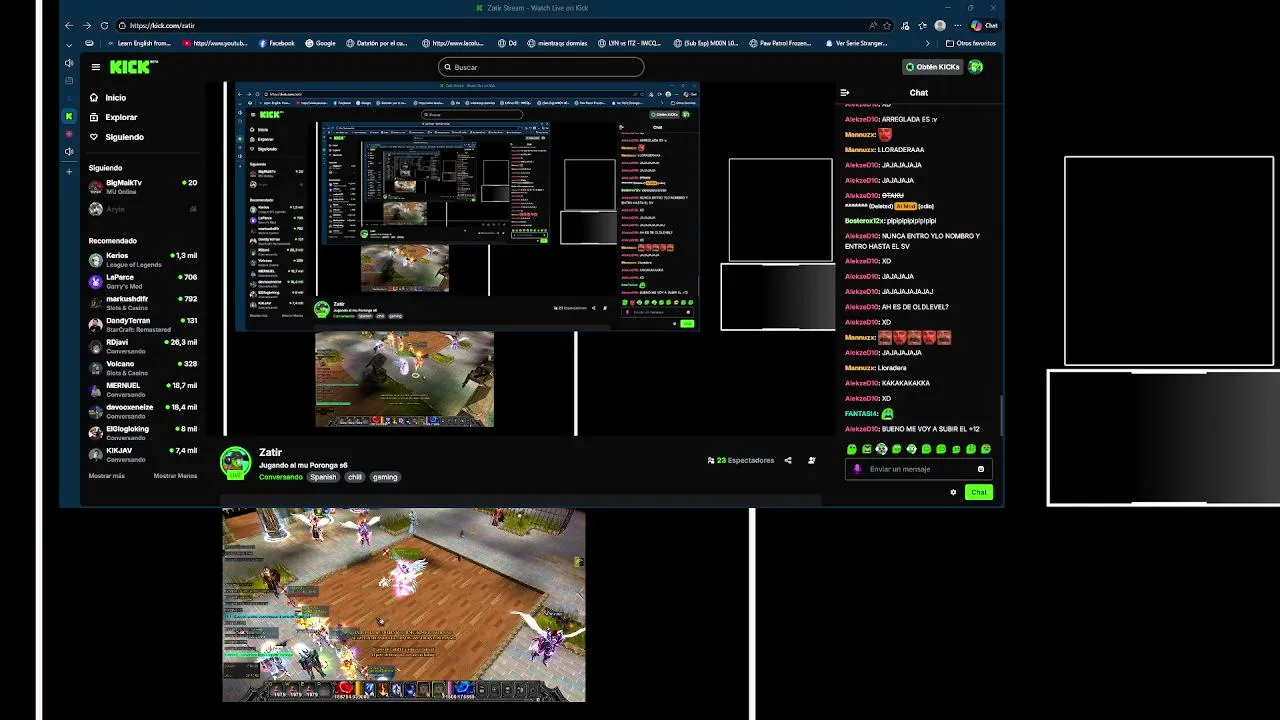Open the Otros favoritos folder
The image size is (1280, 720).
coord(970,44)
